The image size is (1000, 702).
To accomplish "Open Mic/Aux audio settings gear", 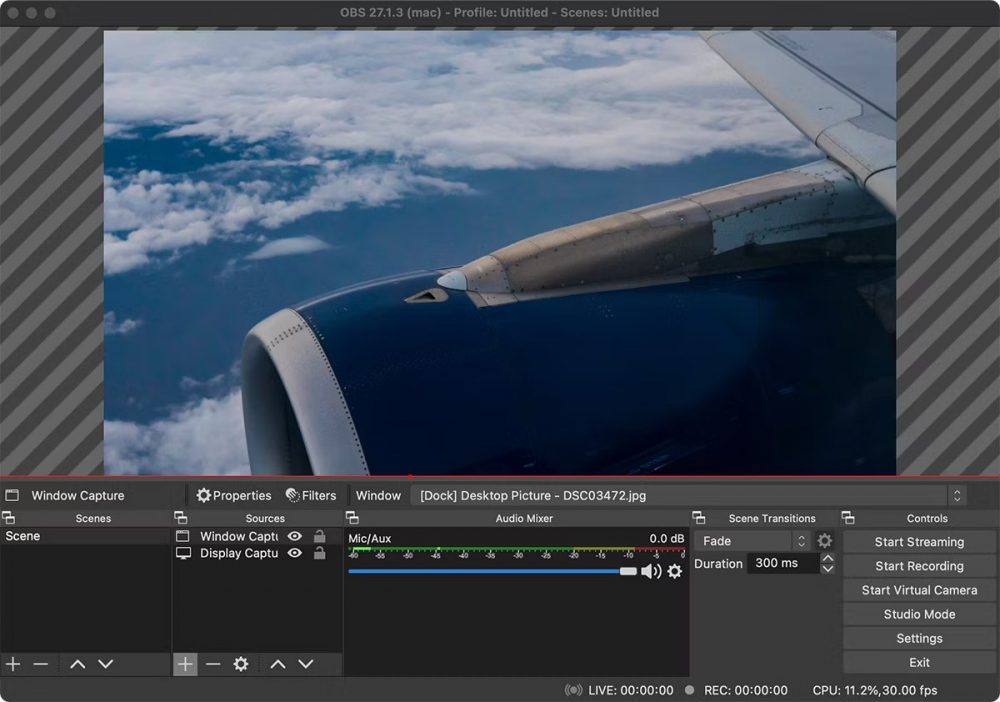I will [x=675, y=571].
